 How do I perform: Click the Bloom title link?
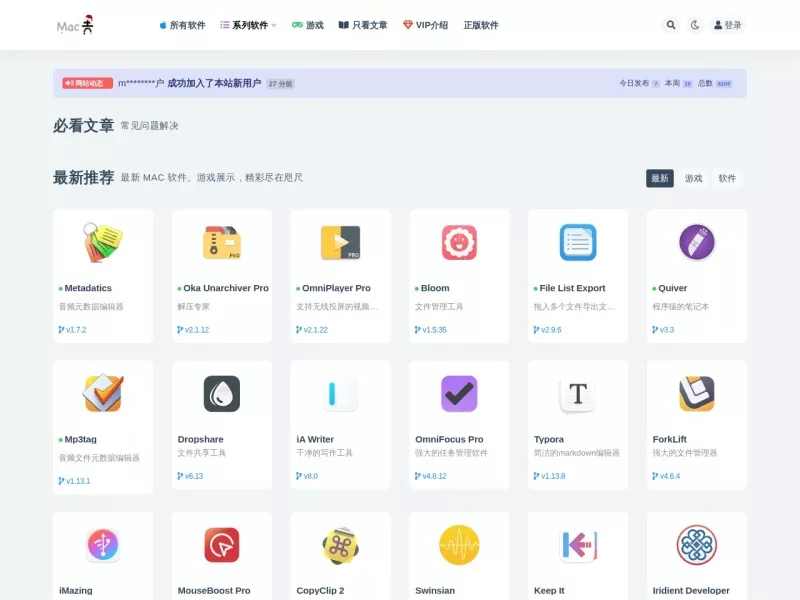(x=435, y=288)
